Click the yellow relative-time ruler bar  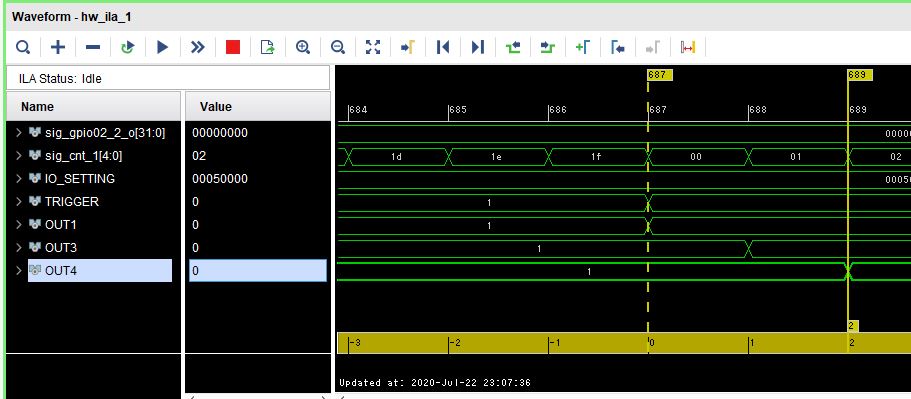[x=624, y=343]
